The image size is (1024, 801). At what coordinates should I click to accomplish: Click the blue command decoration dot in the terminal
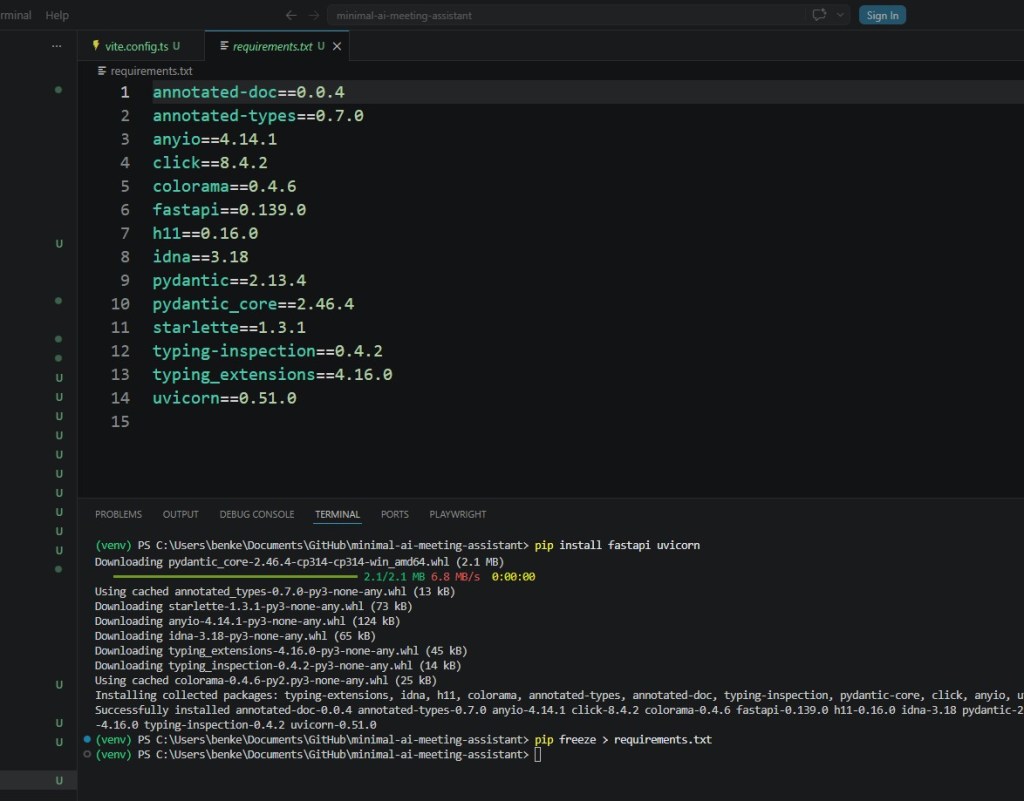click(x=87, y=740)
